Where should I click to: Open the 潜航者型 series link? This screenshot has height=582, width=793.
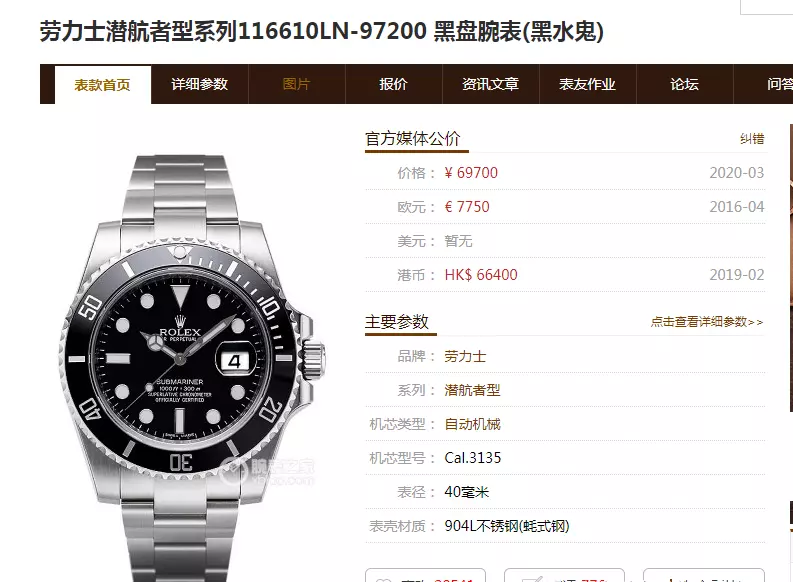pos(472,390)
